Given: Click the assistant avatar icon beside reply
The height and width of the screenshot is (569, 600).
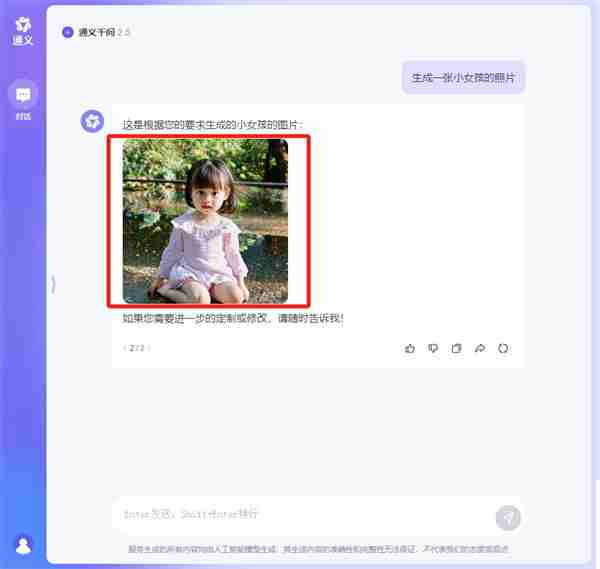Looking at the screenshot, I should coord(92,121).
